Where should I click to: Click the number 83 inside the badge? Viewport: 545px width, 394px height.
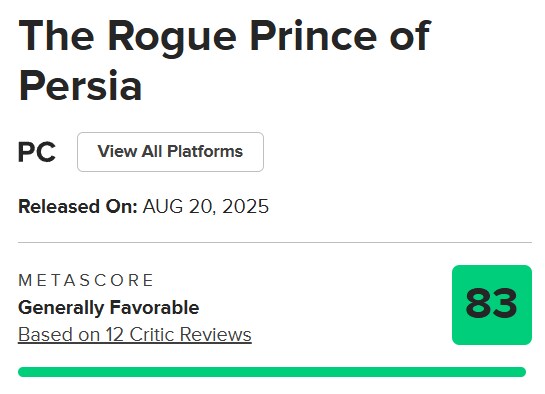click(491, 304)
